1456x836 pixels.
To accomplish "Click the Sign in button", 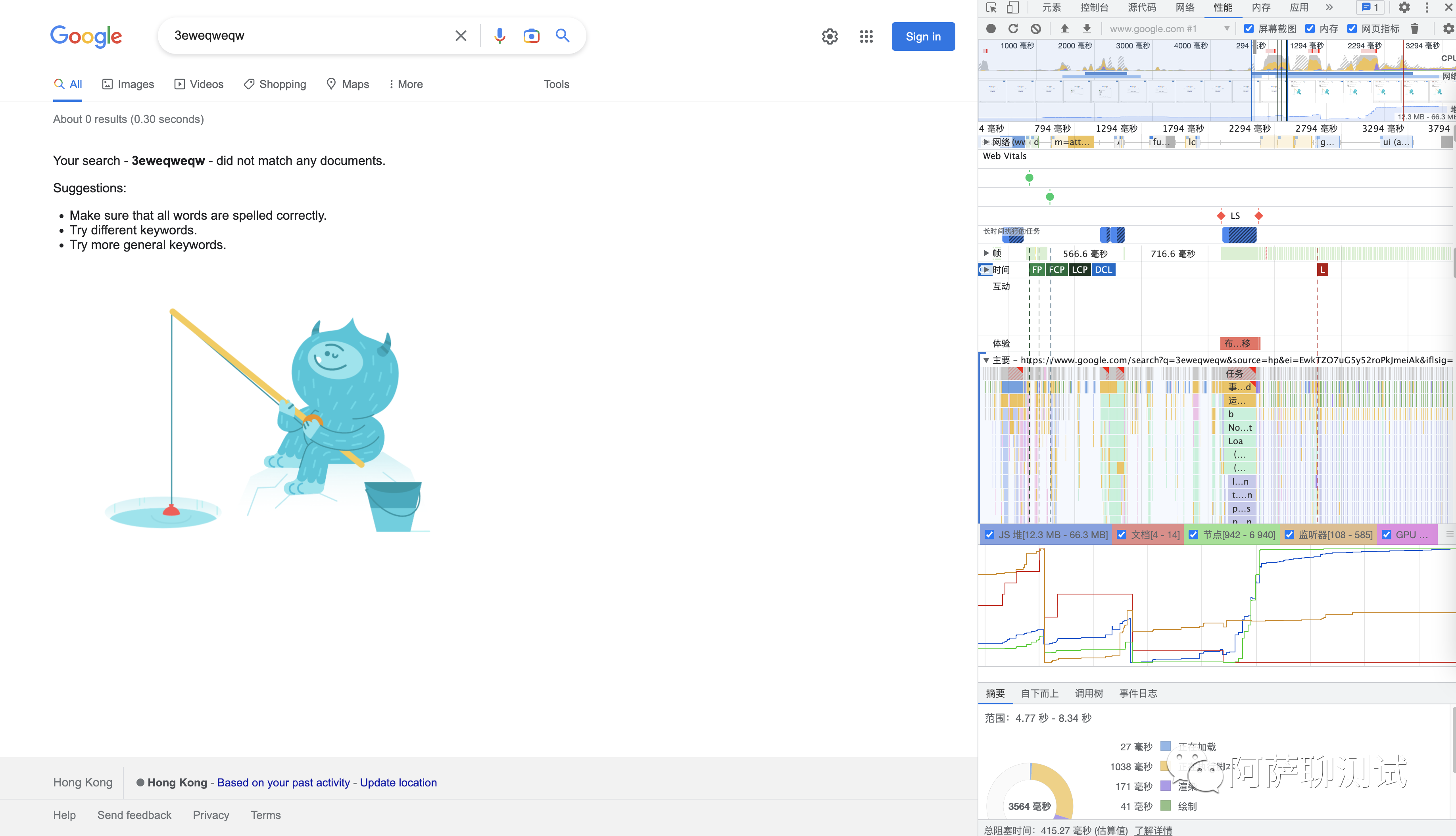I will tap(923, 37).
